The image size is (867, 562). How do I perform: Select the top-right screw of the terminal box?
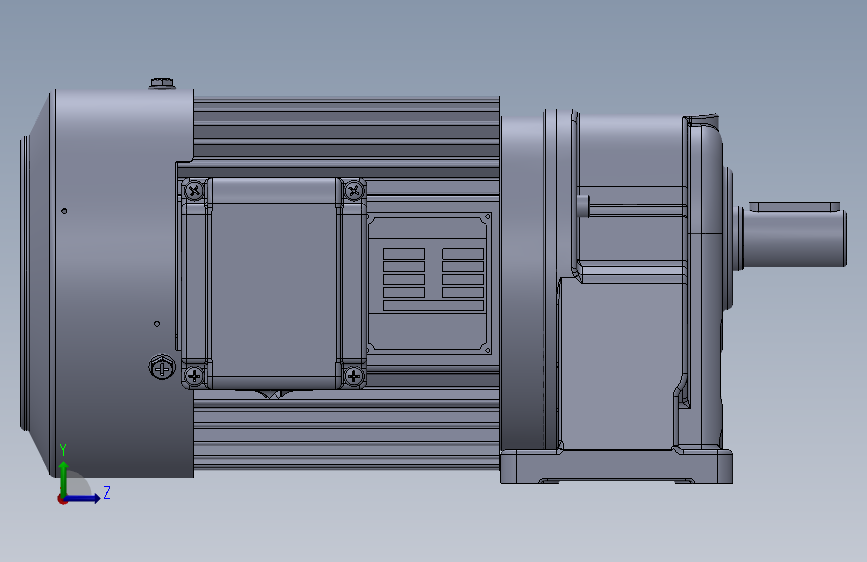(x=354, y=191)
